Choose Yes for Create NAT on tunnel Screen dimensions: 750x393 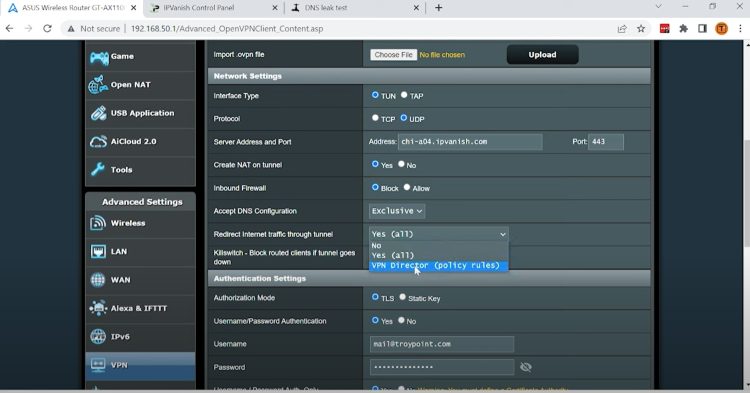pyautogui.click(x=375, y=164)
